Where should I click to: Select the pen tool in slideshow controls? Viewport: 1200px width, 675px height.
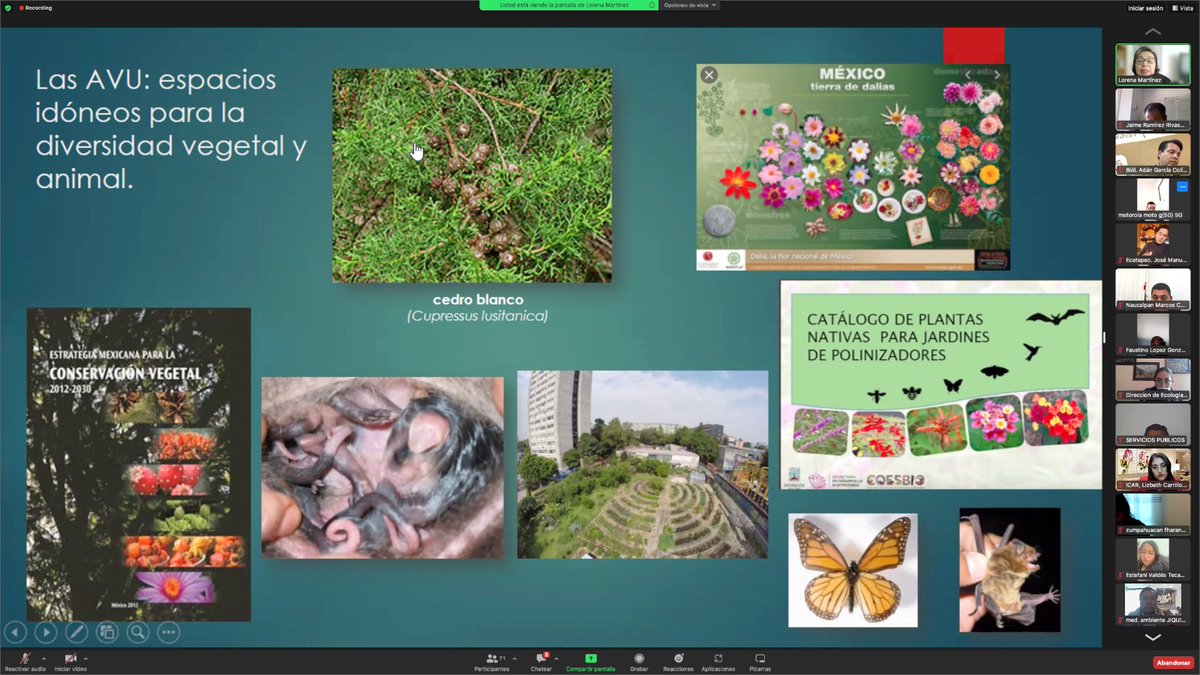(x=76, y=632)
